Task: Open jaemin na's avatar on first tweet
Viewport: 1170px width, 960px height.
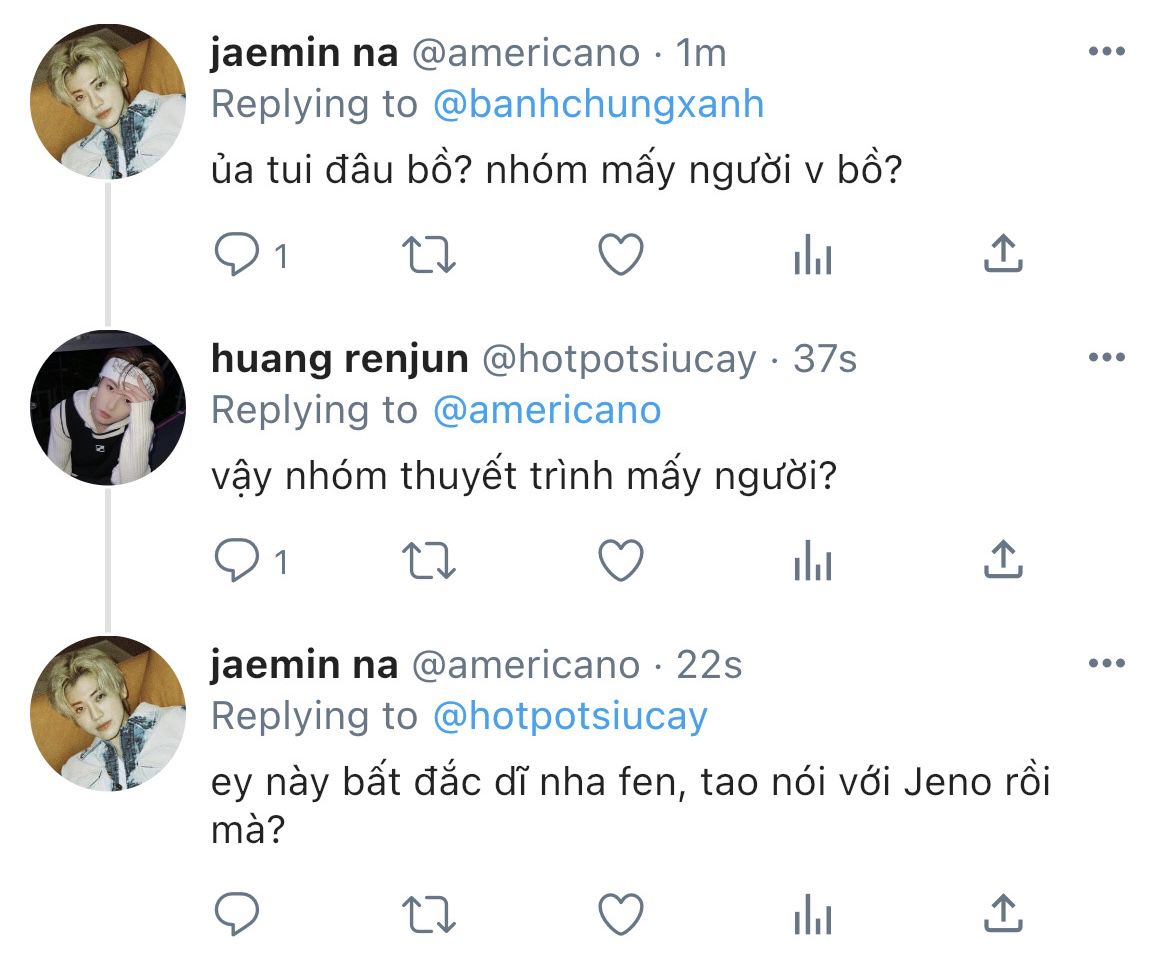Action: coord(108,102)
